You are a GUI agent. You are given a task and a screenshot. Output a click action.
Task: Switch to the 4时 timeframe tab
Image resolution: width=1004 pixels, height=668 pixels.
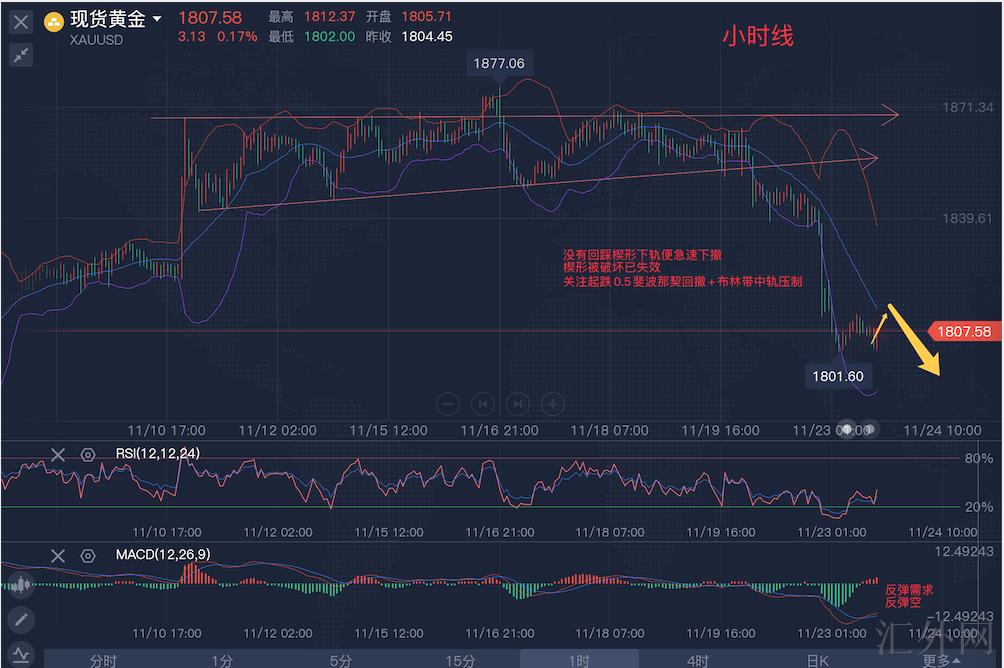[x=697, y=660]
